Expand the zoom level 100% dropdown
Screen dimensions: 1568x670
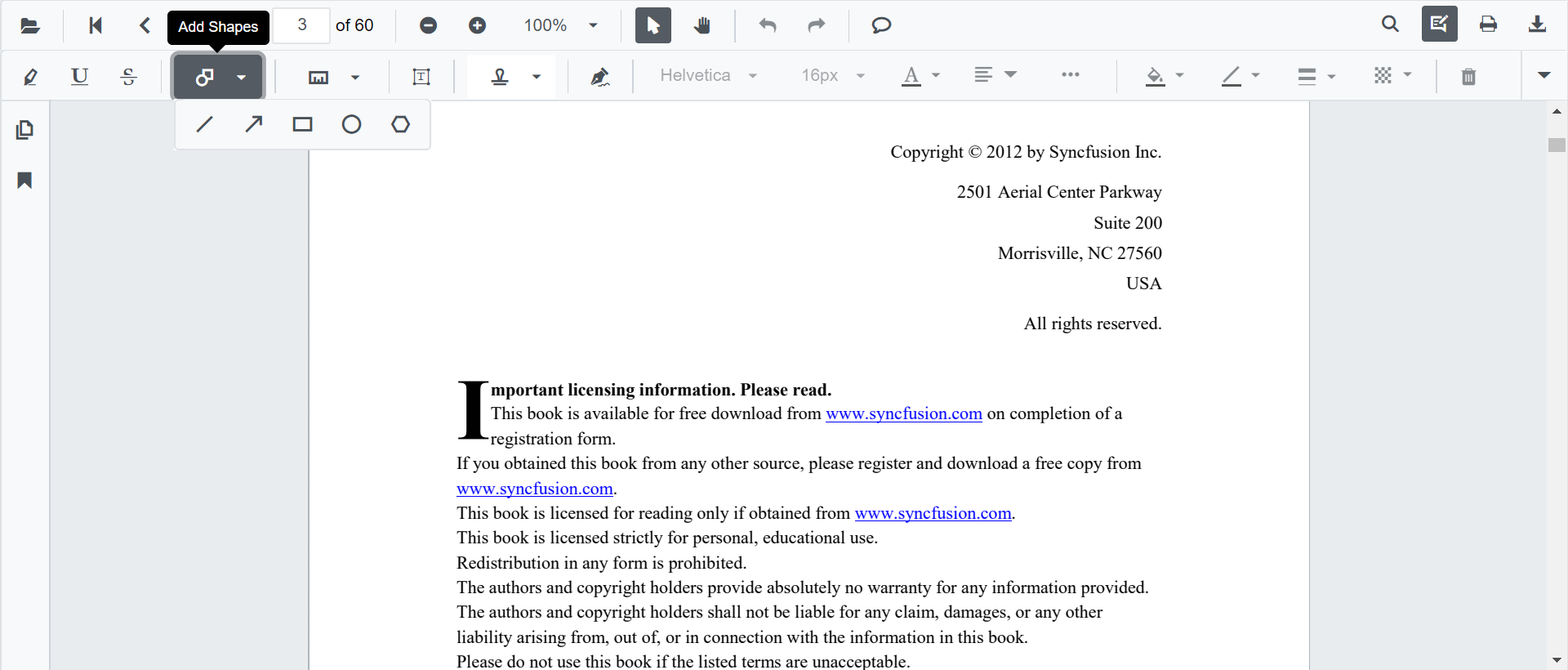pos(593,25)
